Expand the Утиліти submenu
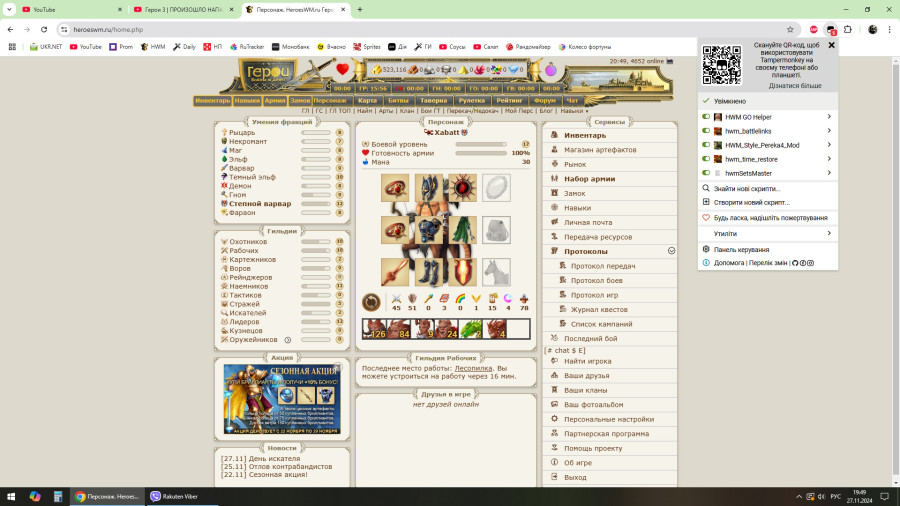 pos(767,233)
